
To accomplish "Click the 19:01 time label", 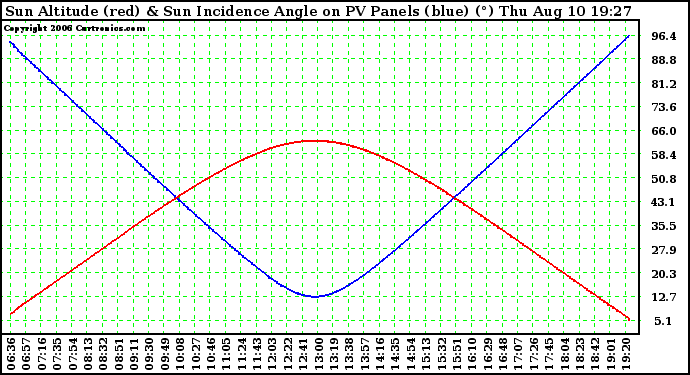I will [610, 354].
